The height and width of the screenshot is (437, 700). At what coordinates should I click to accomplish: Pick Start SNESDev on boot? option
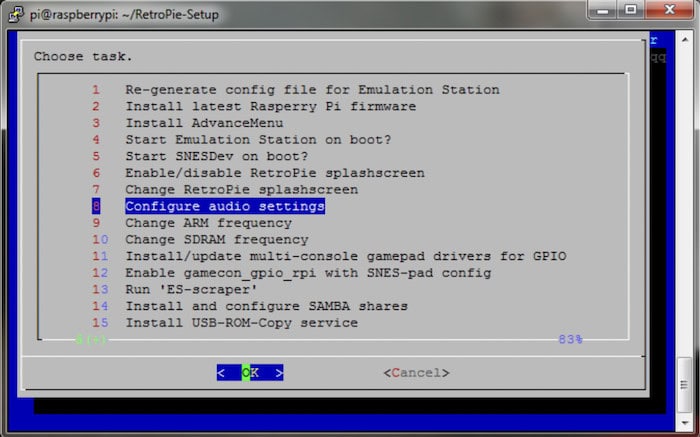tap(200, 156)
